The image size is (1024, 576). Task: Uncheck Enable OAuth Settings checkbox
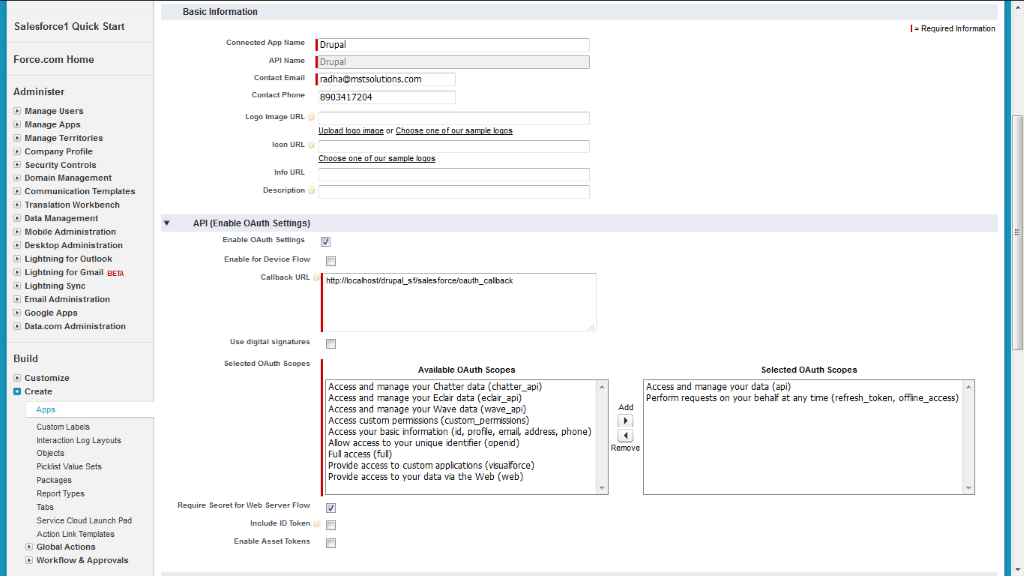[x=325, y=242]
